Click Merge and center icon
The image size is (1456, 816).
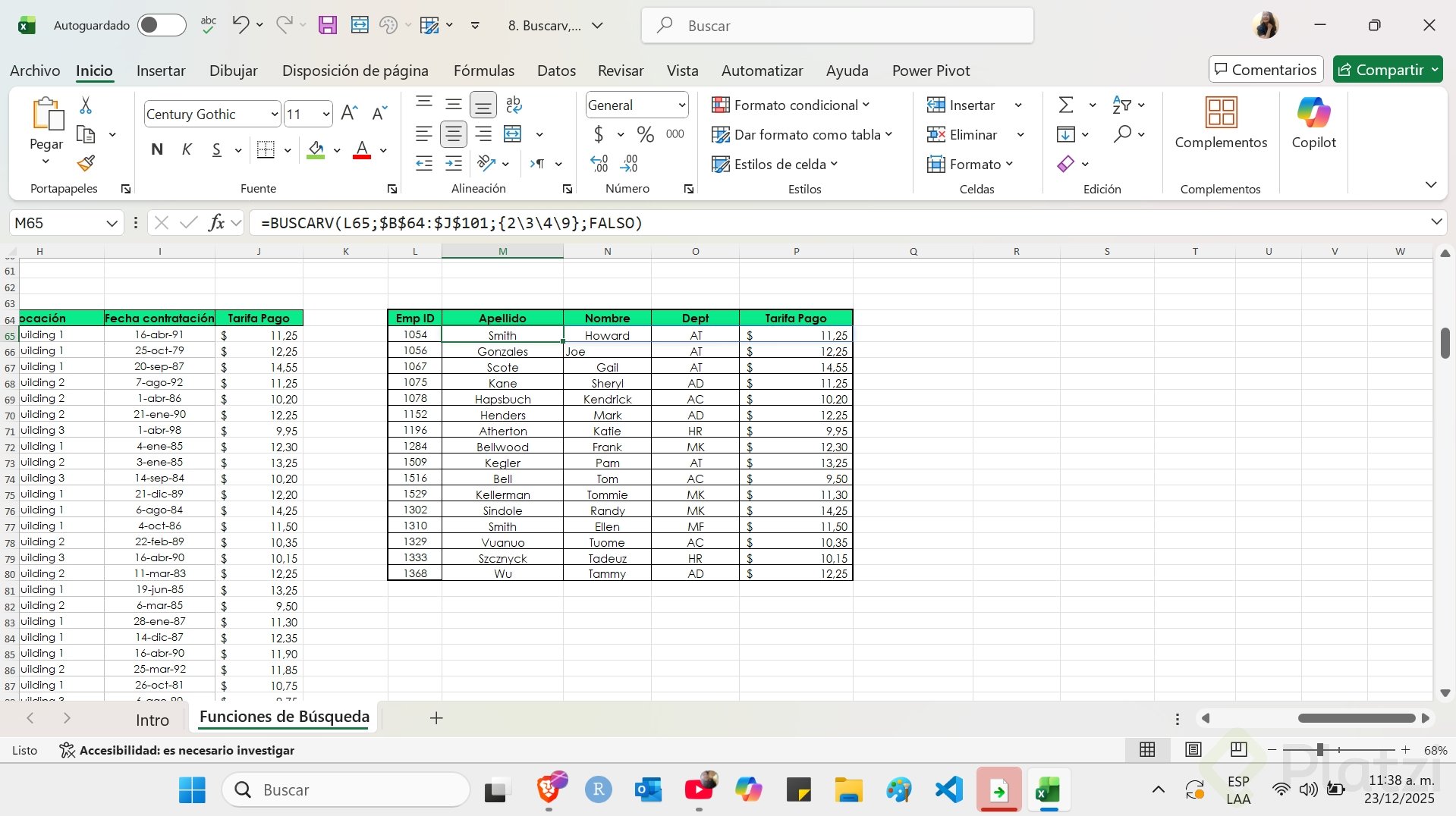(514, 134)
